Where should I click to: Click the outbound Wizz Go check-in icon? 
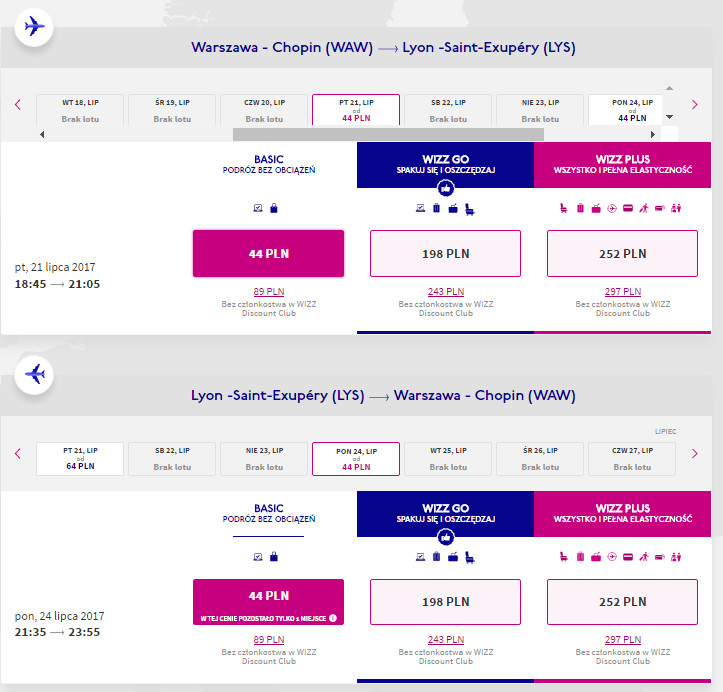click(x=421, y=208)
